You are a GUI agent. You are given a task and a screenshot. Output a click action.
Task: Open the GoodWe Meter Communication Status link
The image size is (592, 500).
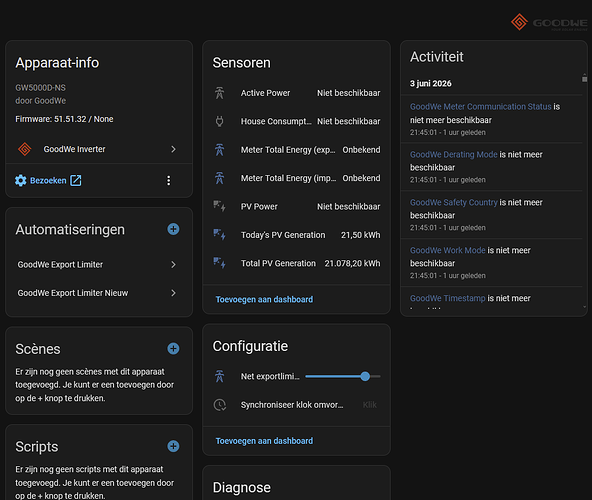click(x=481, y=107)
